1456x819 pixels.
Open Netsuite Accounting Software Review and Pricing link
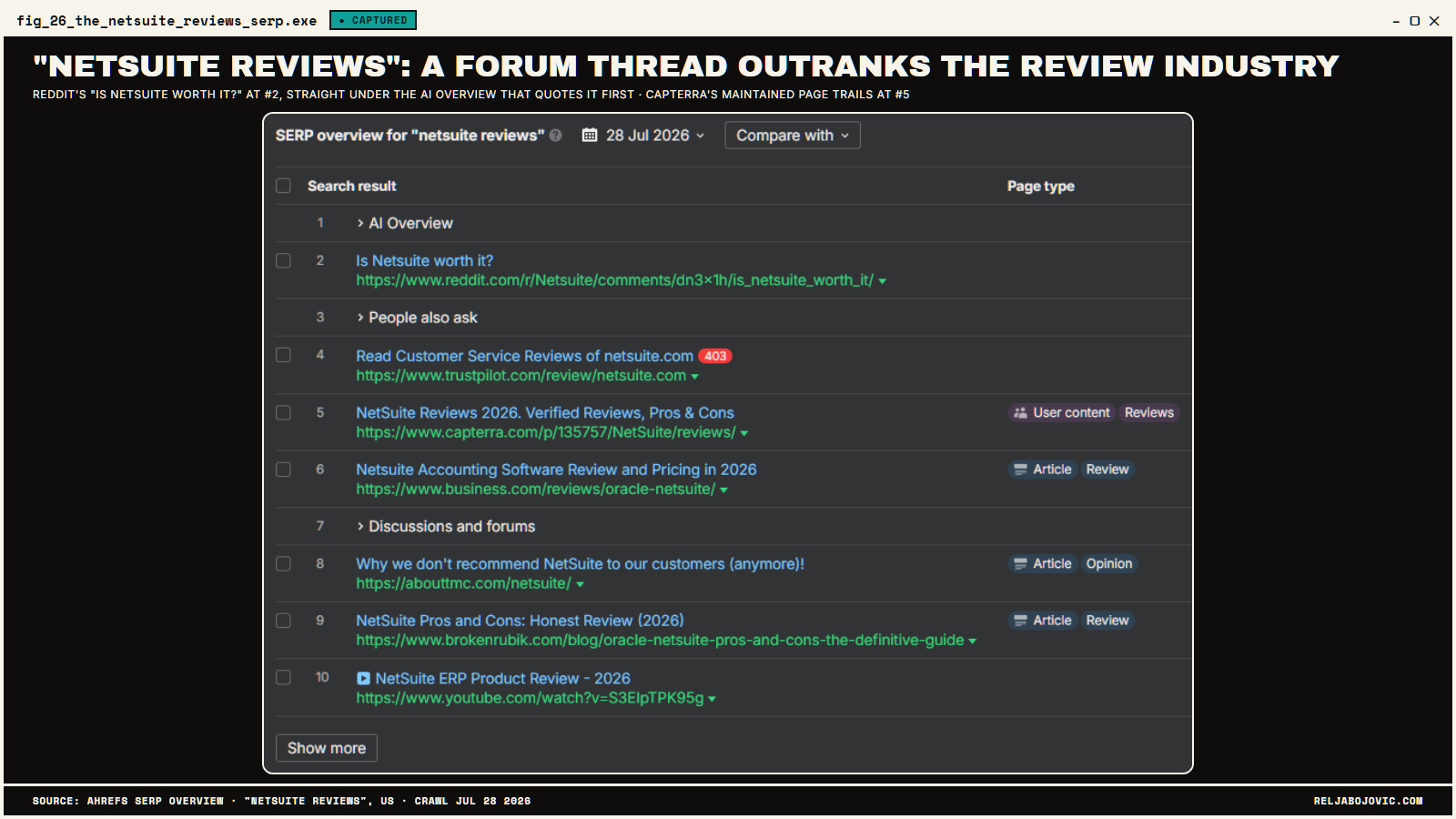[x=556, y=470]
